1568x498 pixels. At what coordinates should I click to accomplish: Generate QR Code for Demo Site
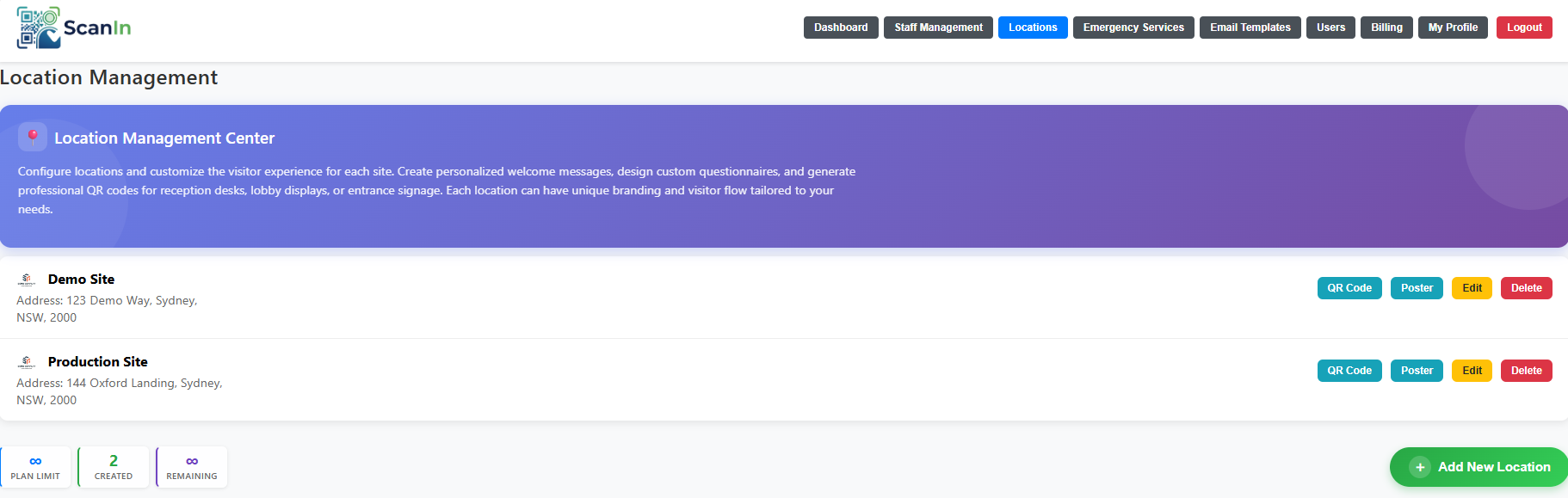click(x=1349, y=288)
